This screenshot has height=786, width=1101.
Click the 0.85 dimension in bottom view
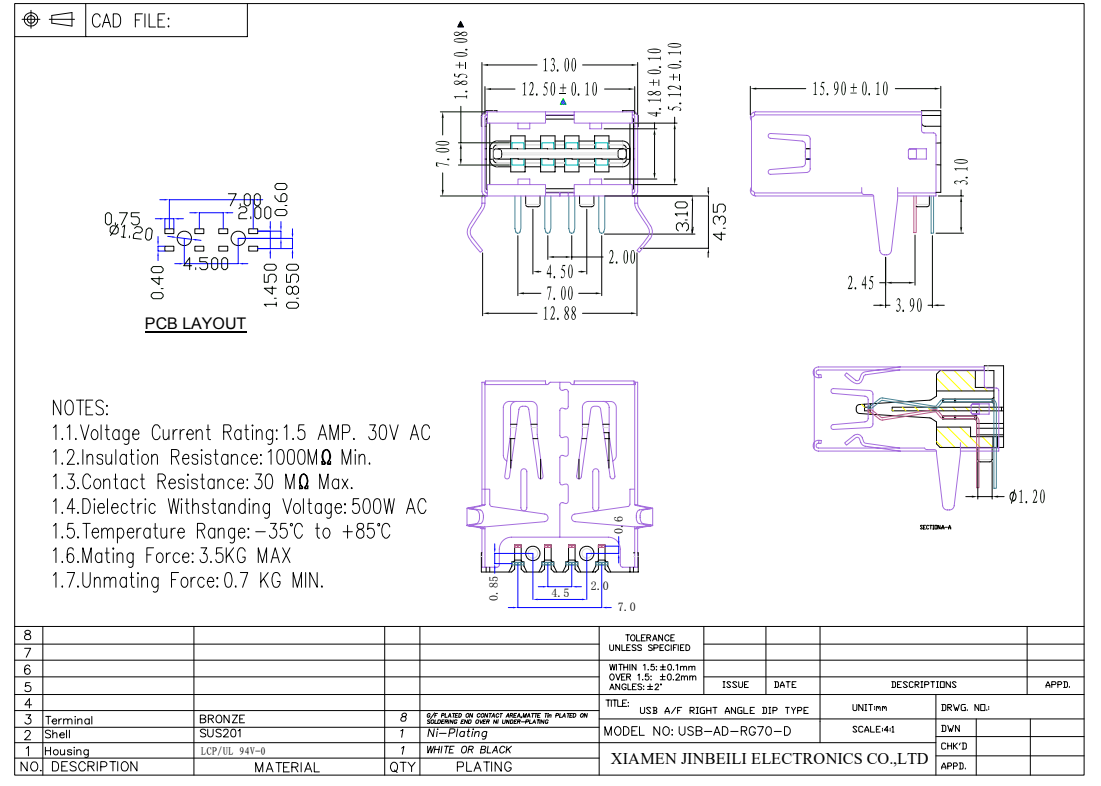tap(494, 589)
